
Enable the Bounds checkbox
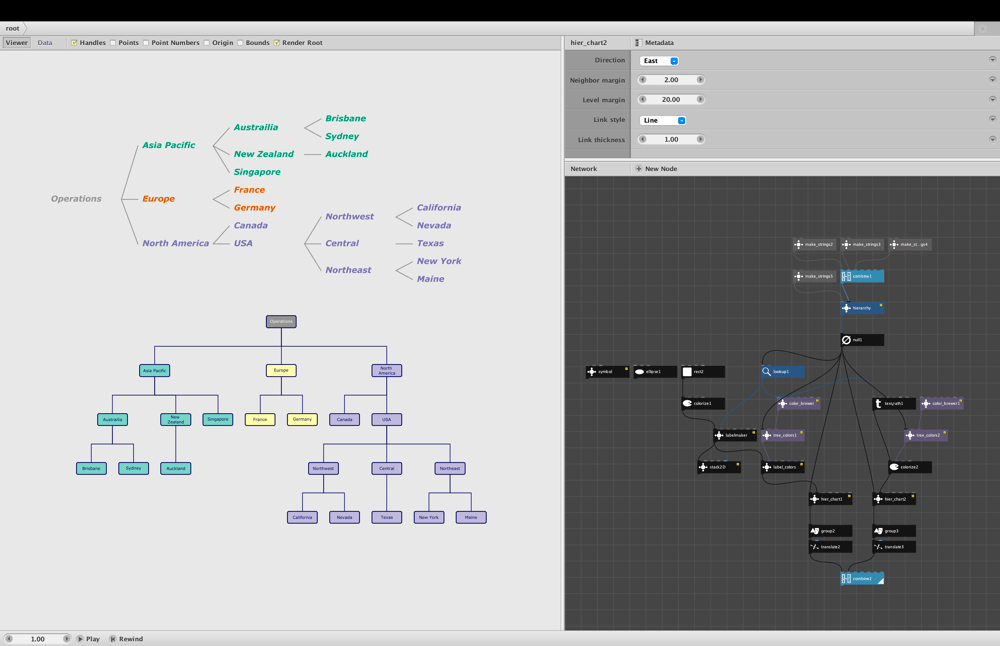coord(240,43)
